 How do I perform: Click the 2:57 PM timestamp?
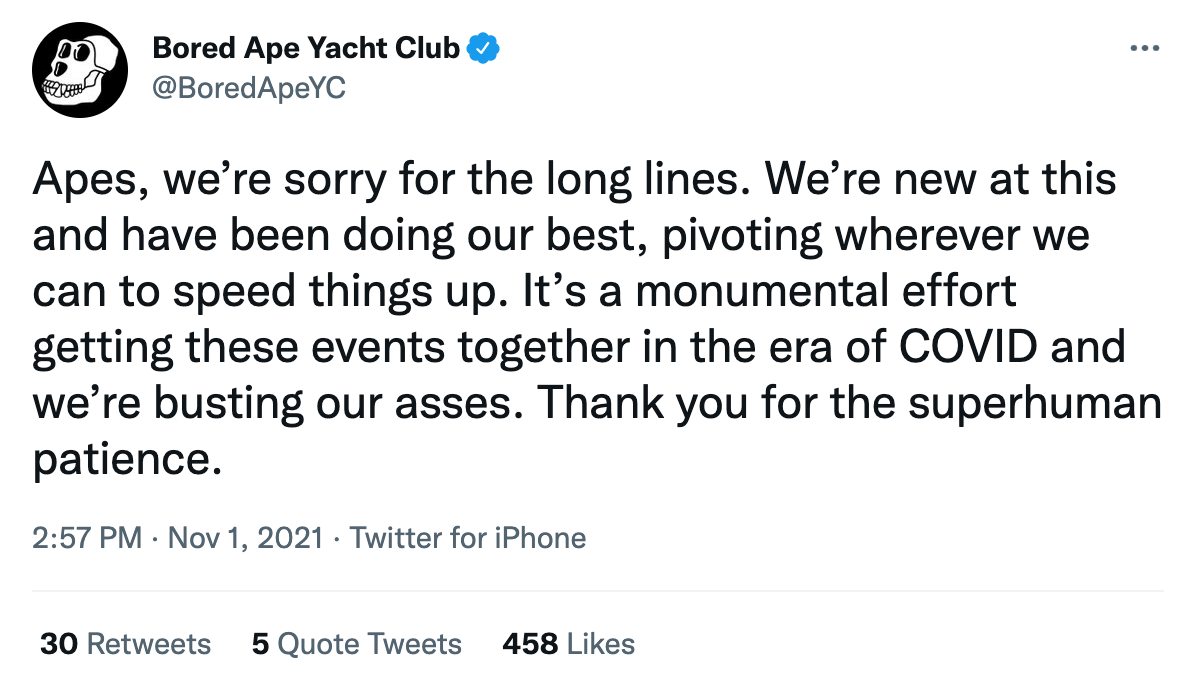[x=88, y=538]
